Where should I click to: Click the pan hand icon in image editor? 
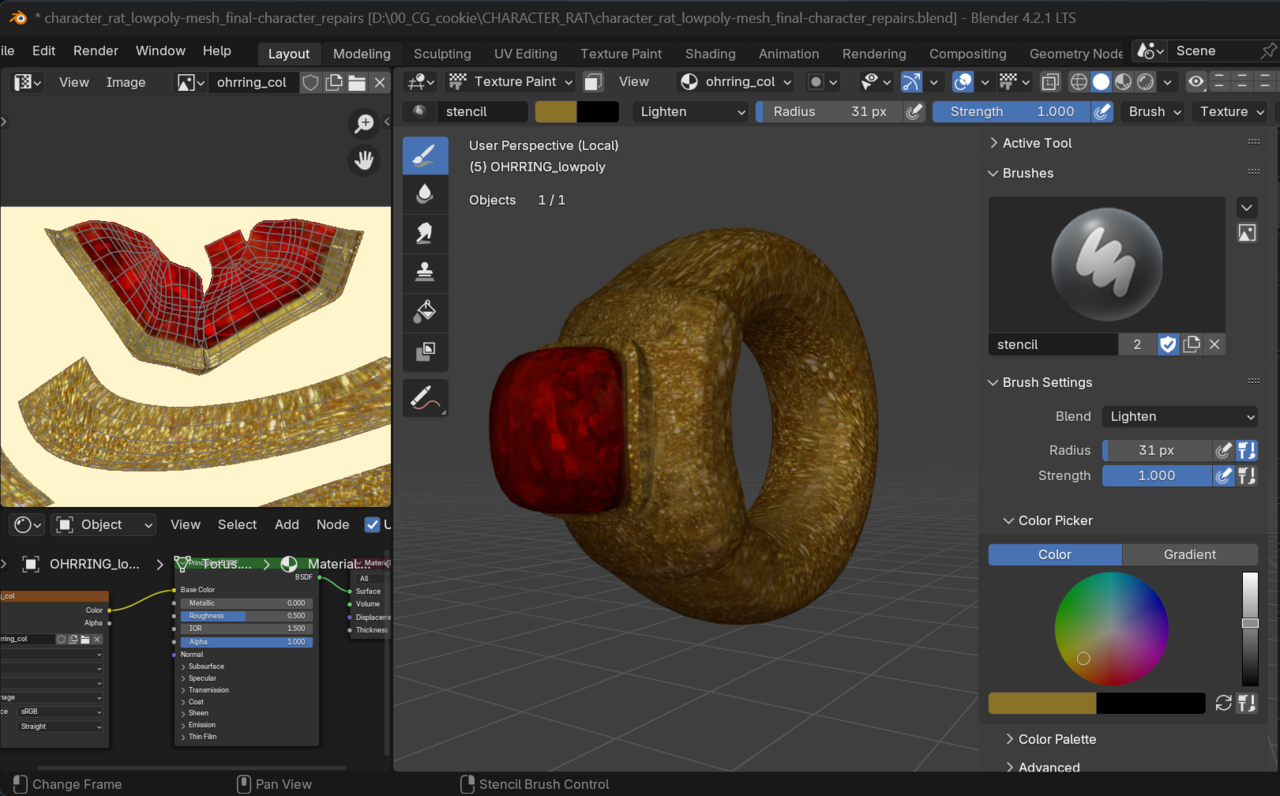coord(364,160)
